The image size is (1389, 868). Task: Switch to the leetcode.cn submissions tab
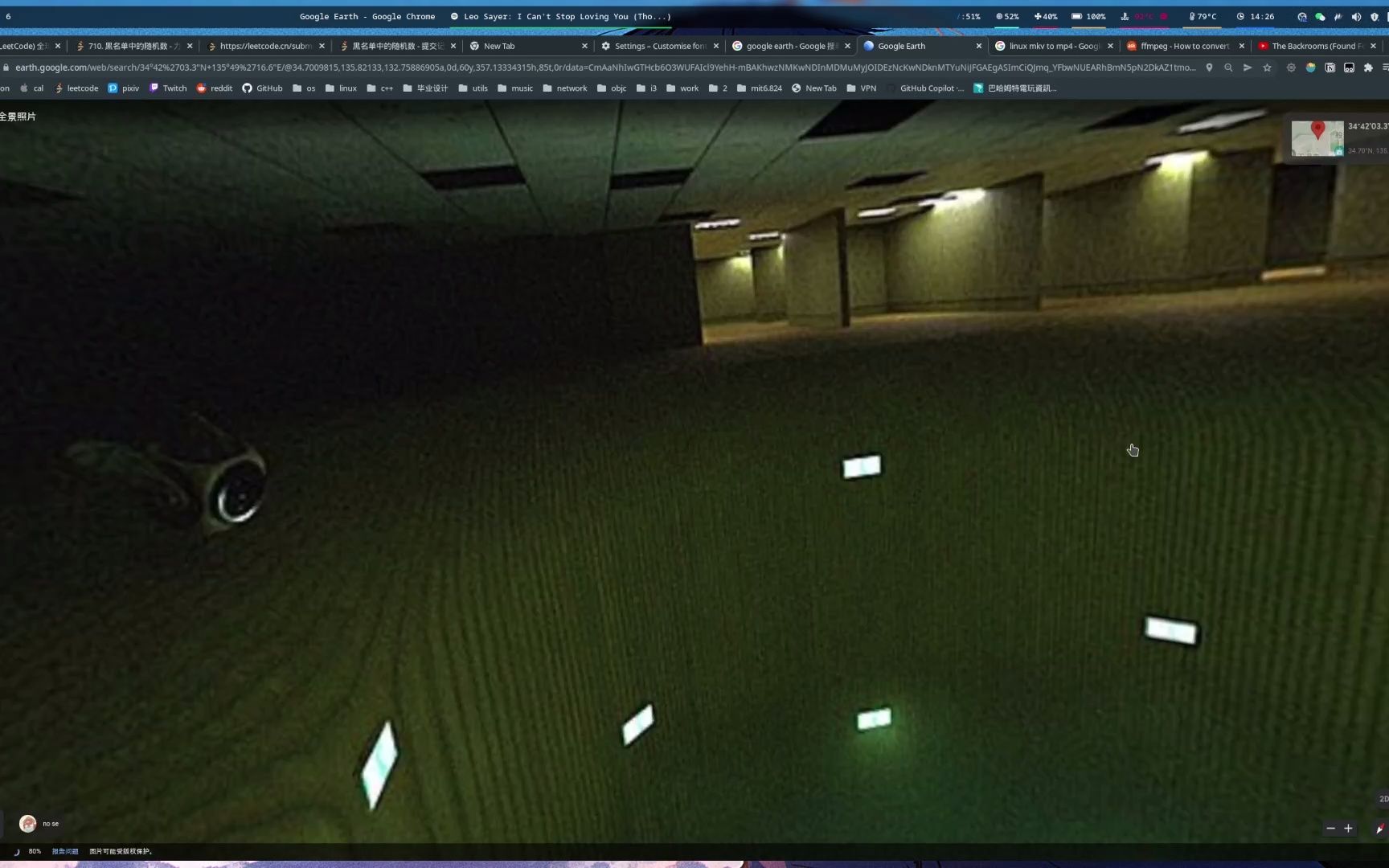tap(266, 46)
